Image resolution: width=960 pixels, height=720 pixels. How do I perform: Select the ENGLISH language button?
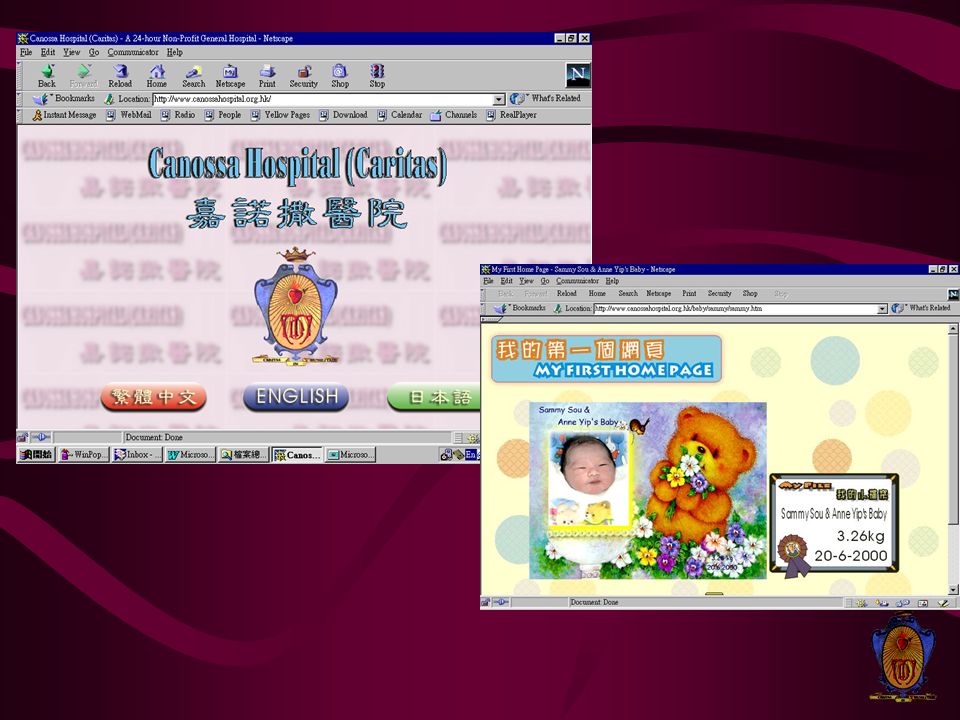(296, 397)
